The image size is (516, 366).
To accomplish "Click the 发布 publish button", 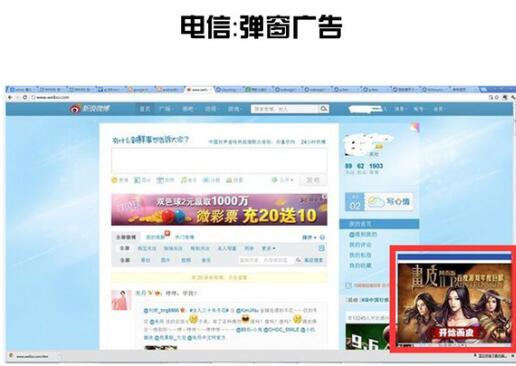I will click(x=313, y=180).
